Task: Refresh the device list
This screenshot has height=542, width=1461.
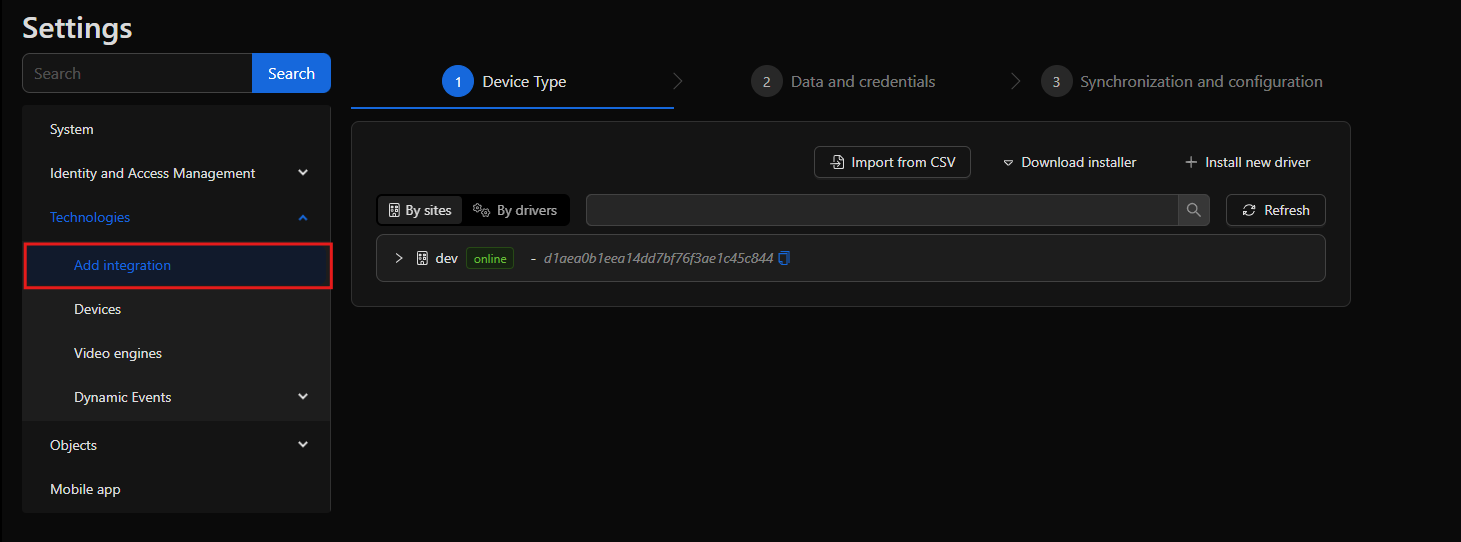Action: 1275,210
